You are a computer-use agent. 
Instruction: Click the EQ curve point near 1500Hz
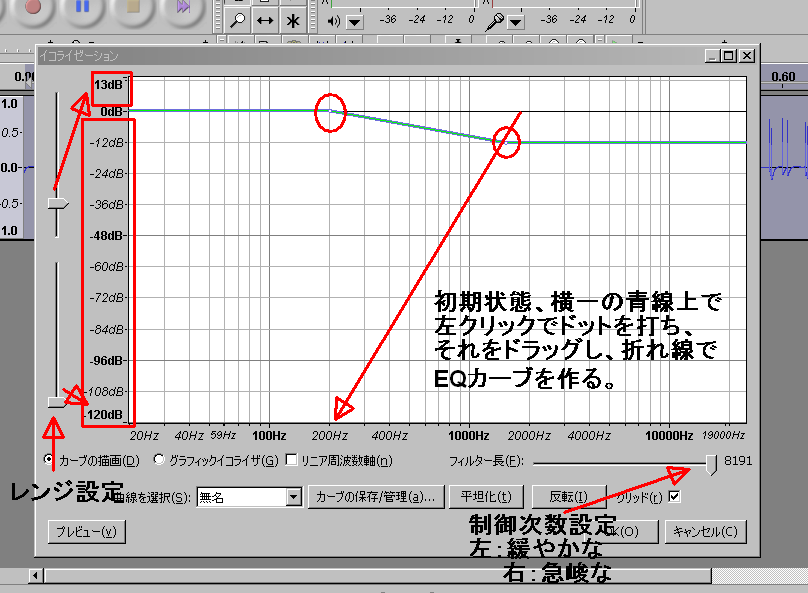506,142
